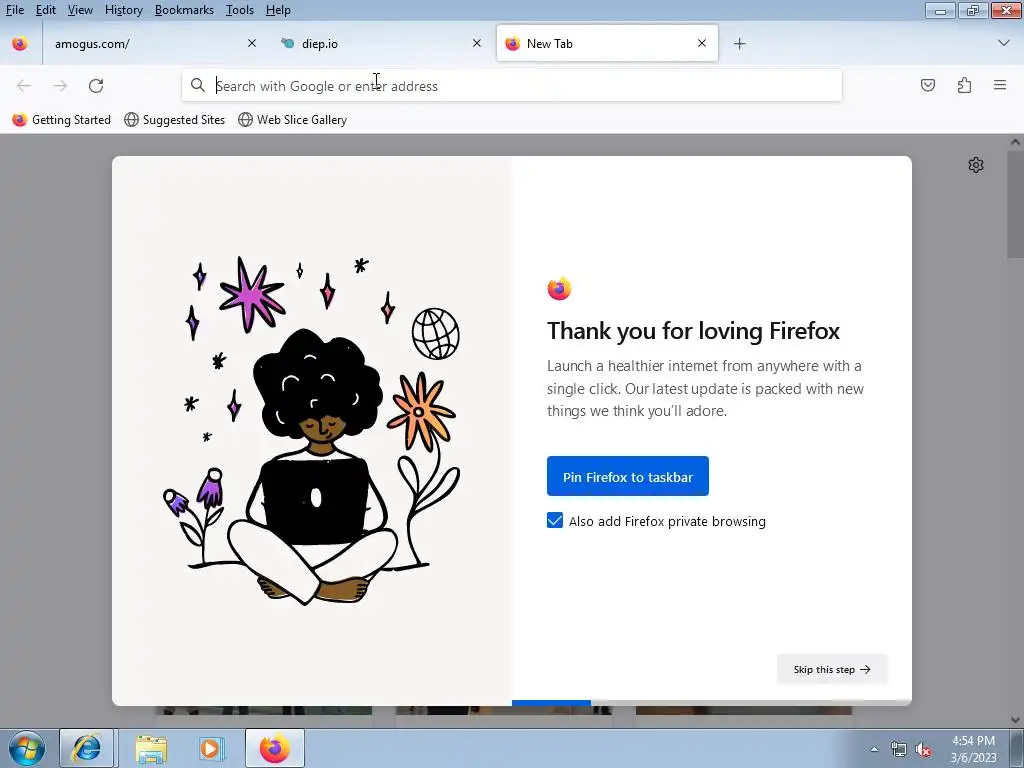The width and height of the screenshot is (1024, 768).
Task: Click the New Tab settings gear icon
Action: click(976, 165)
